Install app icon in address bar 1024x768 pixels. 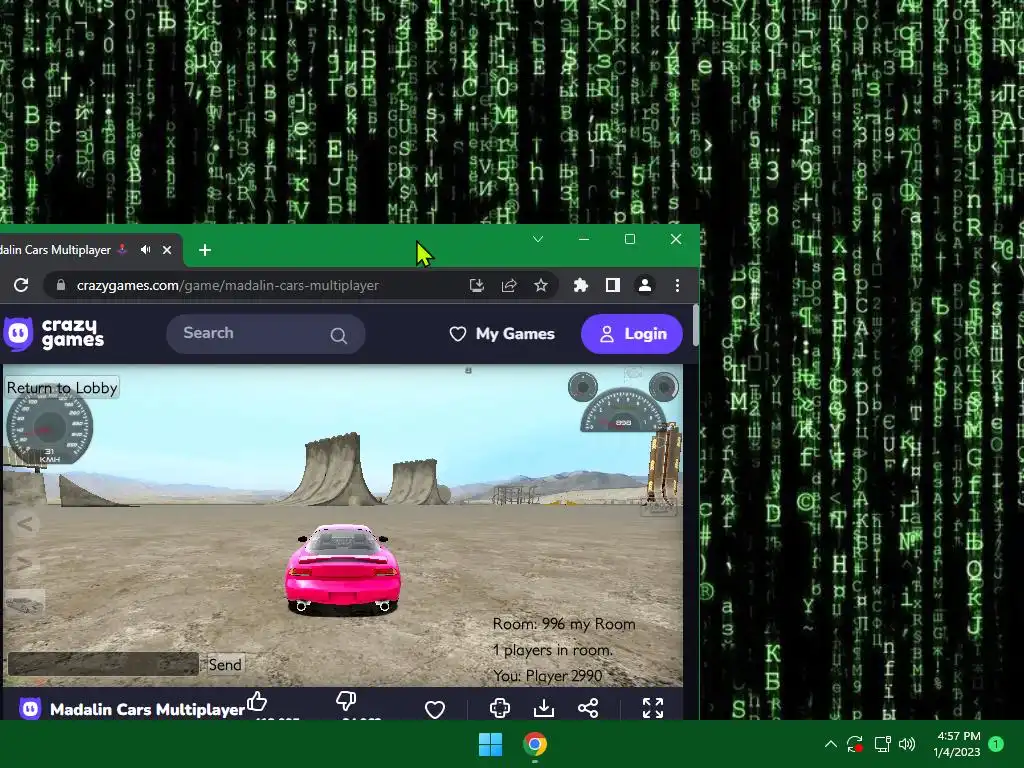point(477,285)
